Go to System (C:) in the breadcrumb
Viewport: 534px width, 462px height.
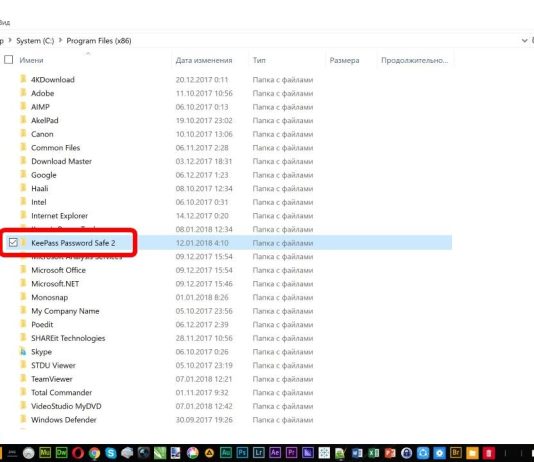click(x=35, y=41)
